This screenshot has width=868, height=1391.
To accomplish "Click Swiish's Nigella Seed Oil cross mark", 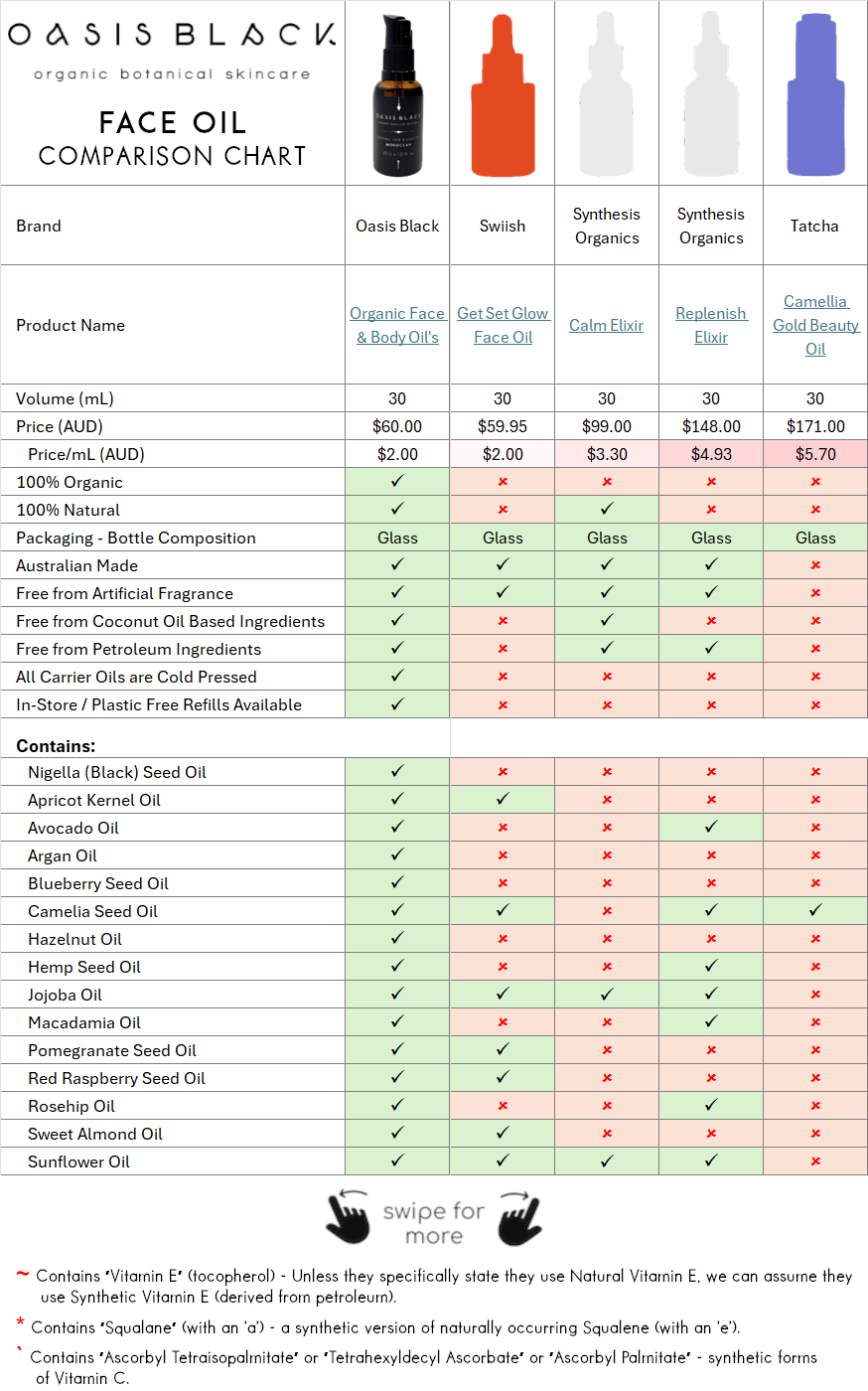I will [503, 772].
